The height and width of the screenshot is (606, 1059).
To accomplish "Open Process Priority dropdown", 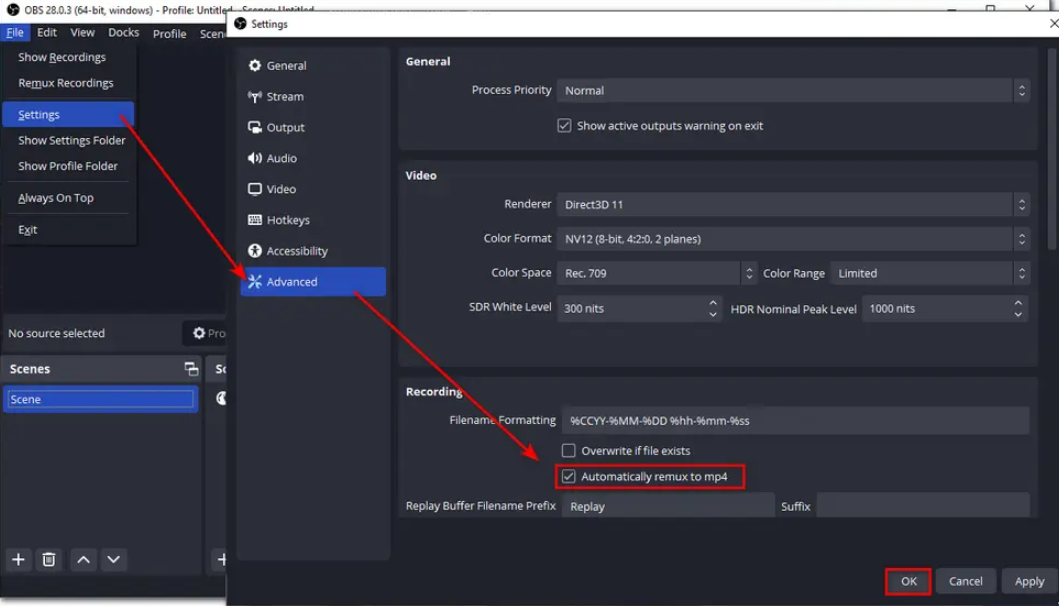I will tap(793, 91).
